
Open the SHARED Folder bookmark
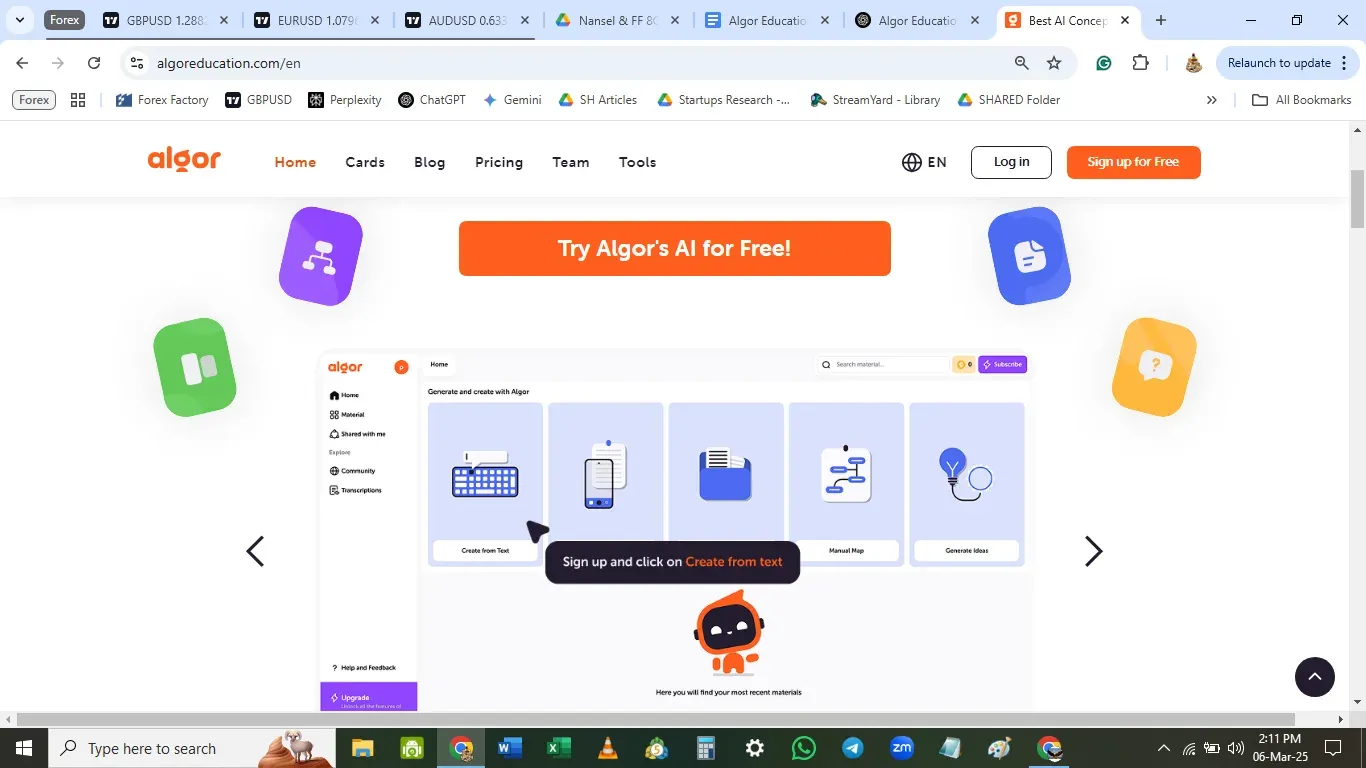1009,100
